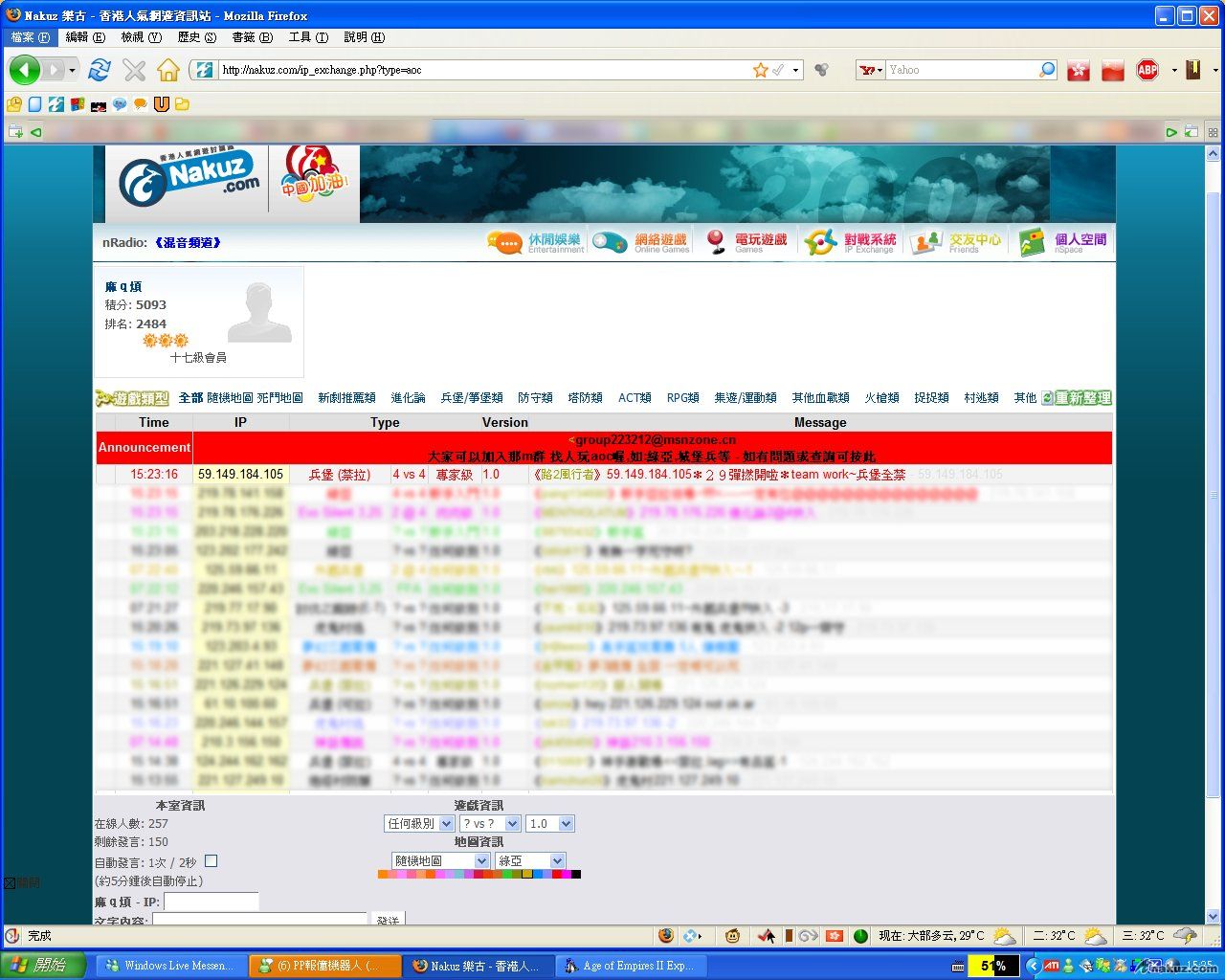Enable the 自動發言 auto-post checkbox

coord(212,861)
